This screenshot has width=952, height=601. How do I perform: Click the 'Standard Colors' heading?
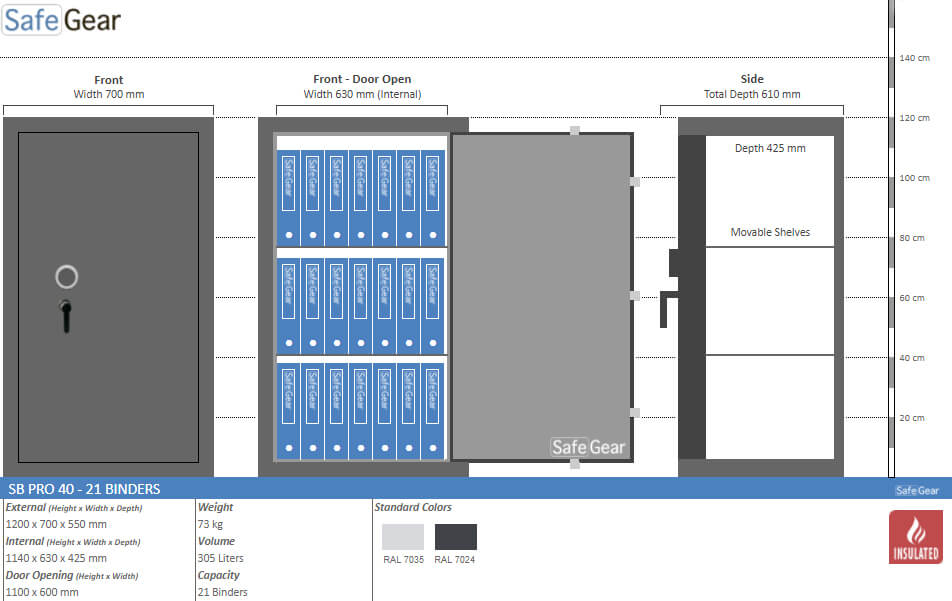click(413, 507)
